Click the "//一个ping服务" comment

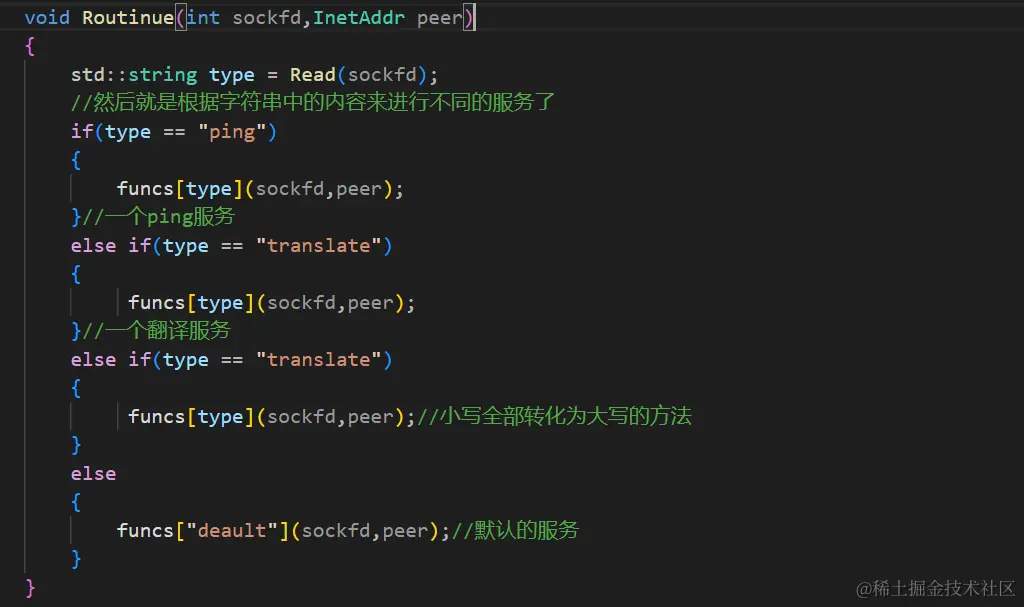[x=158, y=217]
